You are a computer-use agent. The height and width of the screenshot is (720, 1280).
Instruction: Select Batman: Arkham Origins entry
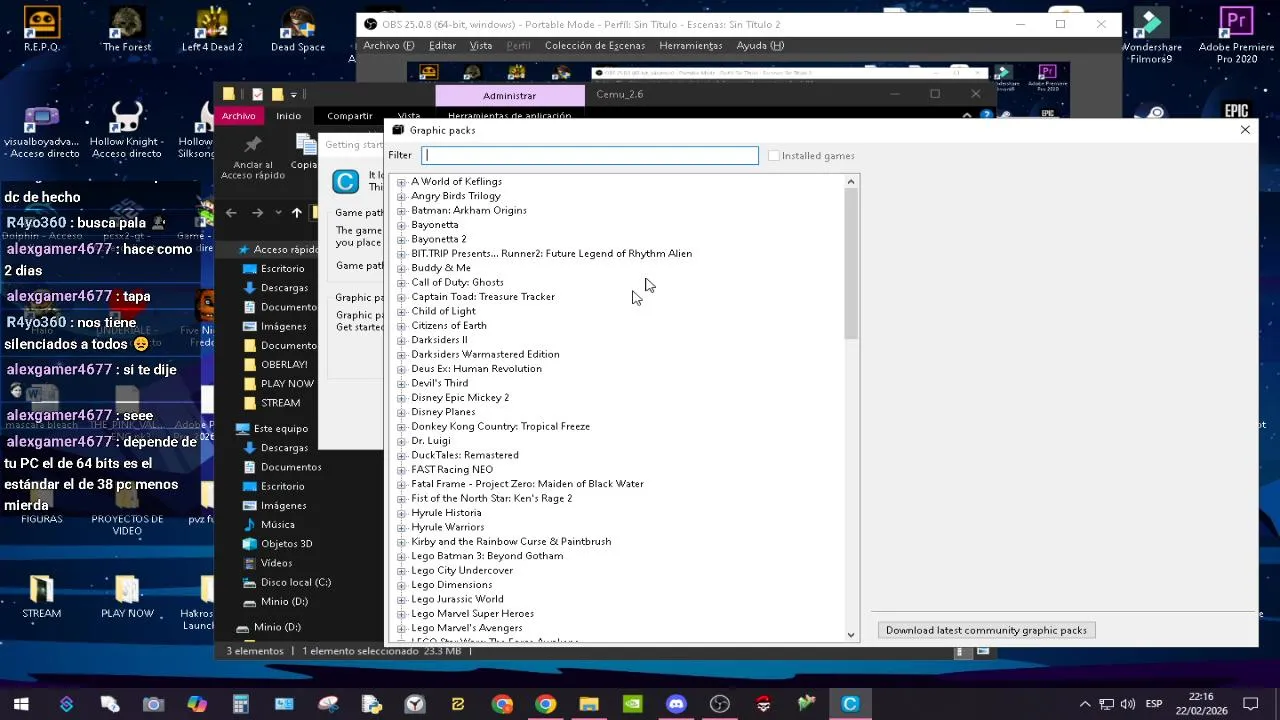pyautogui.click(x=469, y=211)
